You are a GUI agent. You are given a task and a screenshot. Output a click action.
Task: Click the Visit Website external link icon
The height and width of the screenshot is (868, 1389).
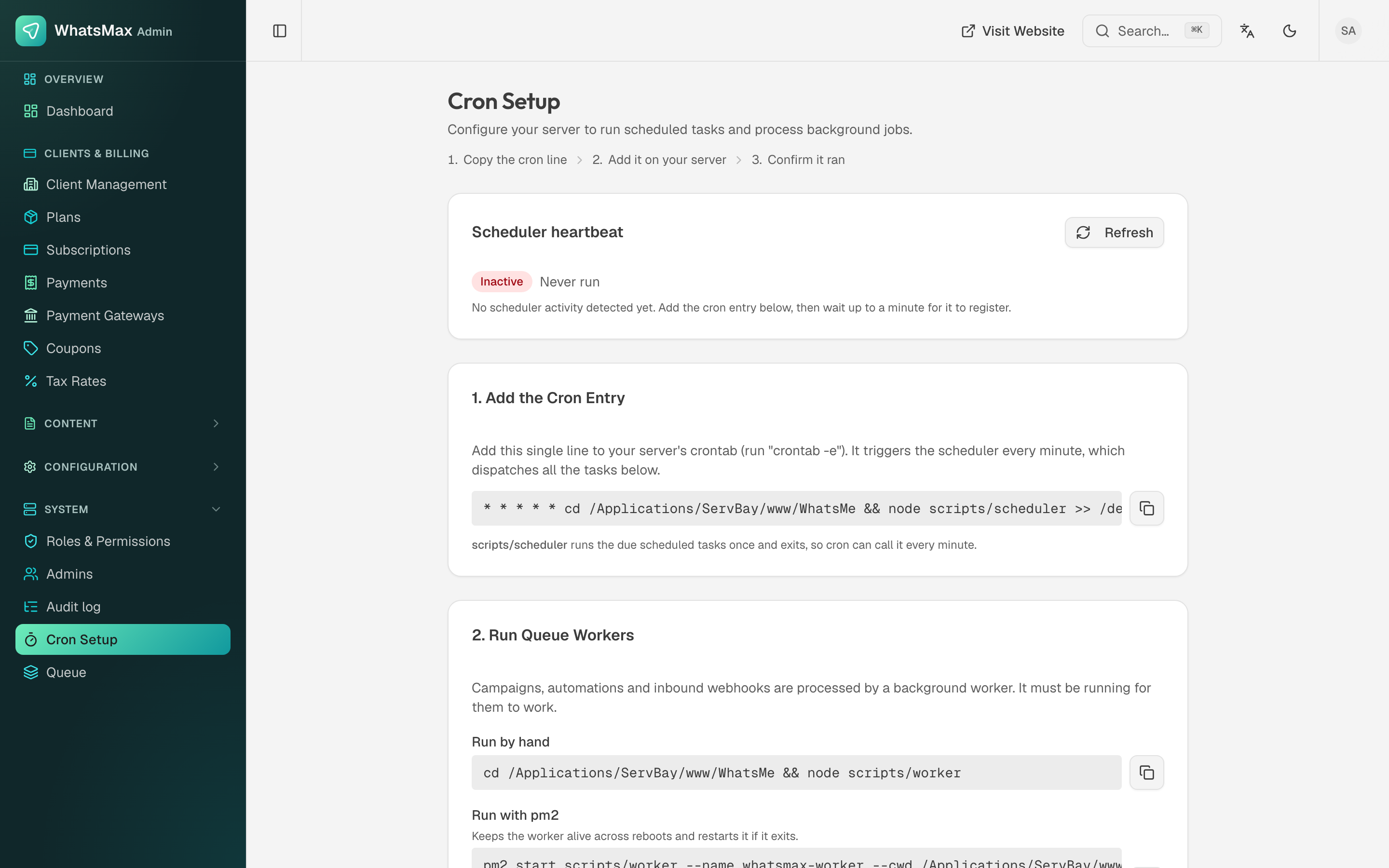point(967,31)
